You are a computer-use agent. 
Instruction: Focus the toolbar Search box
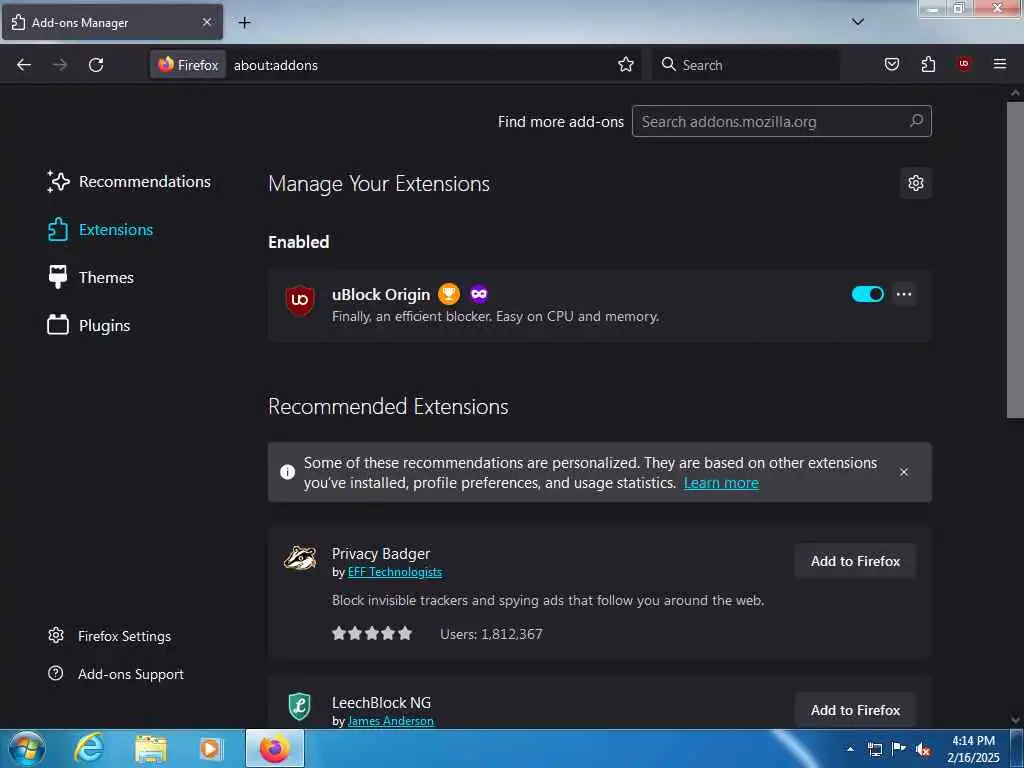(746, 65)
